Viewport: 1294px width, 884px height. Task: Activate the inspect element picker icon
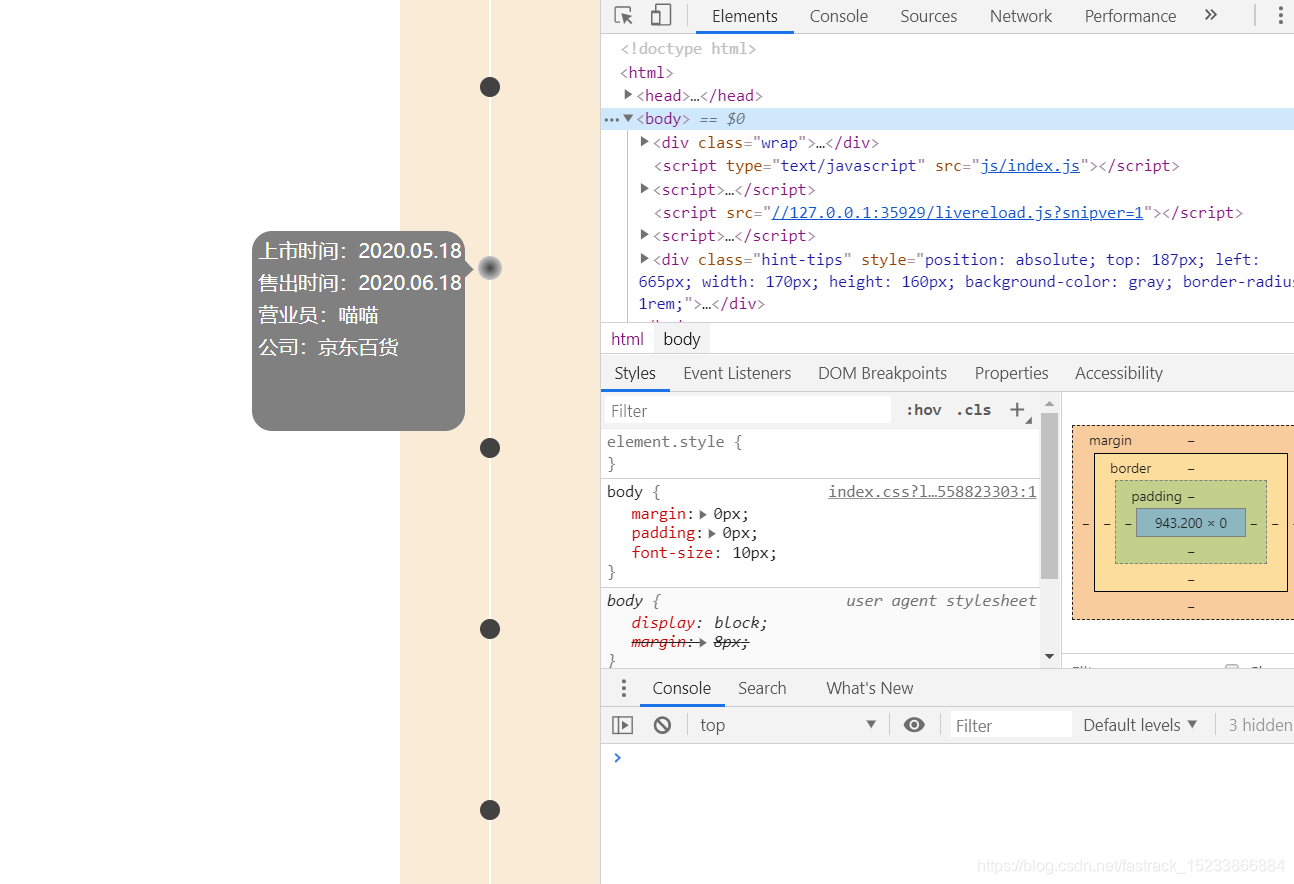pyautogui.click(x=623, y=16)
